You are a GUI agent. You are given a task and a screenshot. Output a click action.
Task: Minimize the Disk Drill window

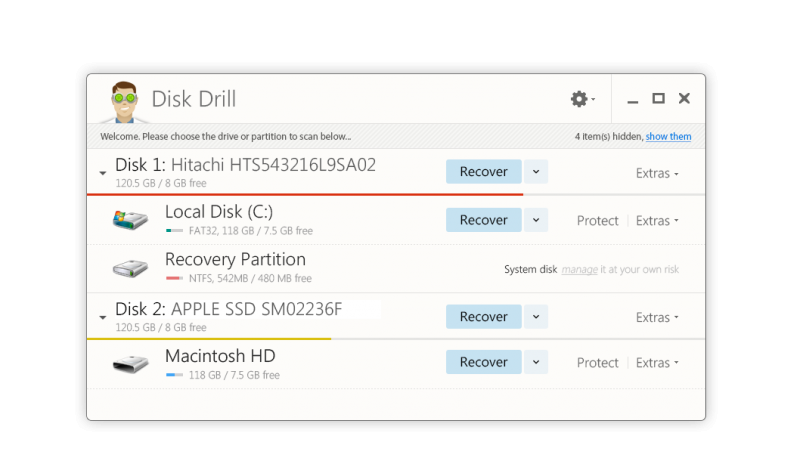(x=633, y=101)
